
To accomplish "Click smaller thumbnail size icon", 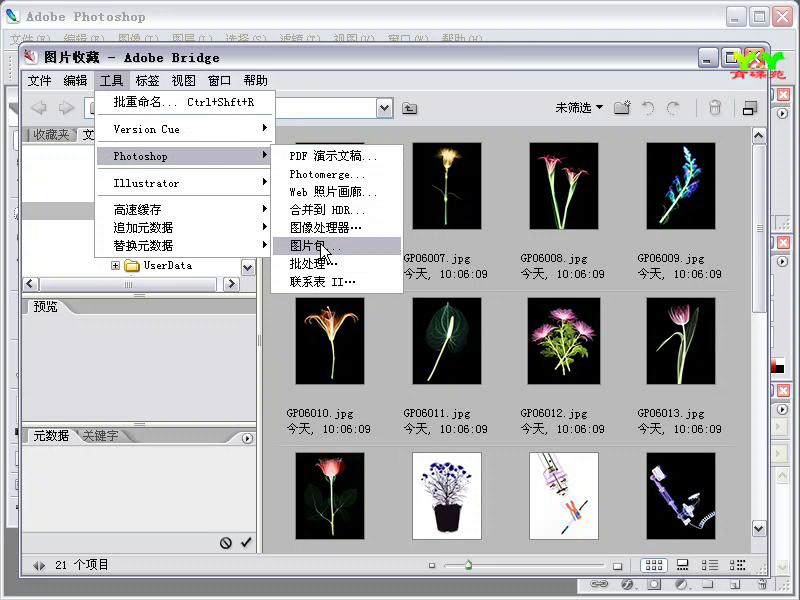I will [432, 565].
